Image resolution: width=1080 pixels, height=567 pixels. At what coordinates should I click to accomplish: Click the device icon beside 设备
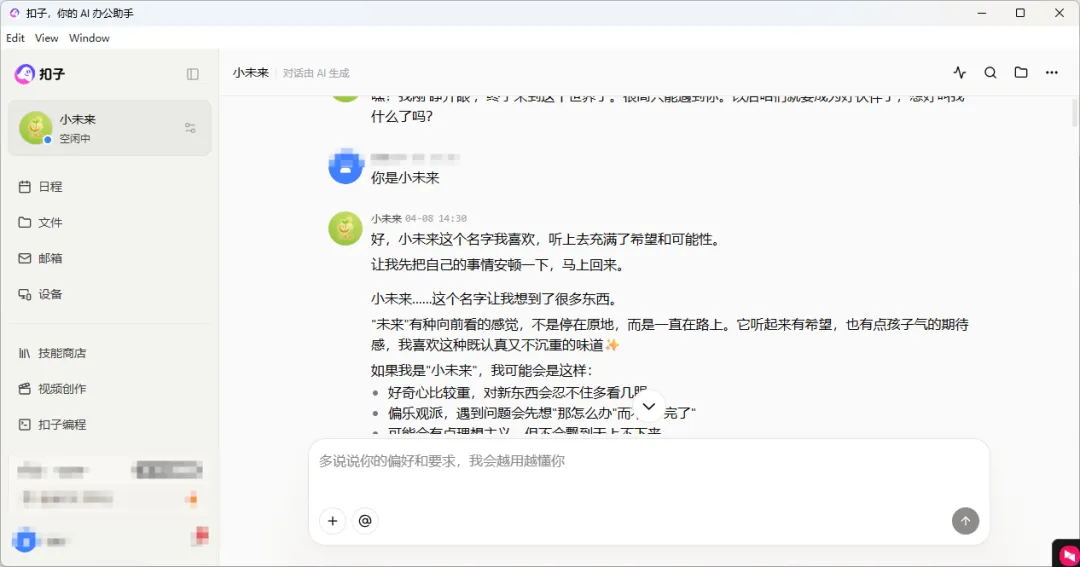tap(25, 294)
